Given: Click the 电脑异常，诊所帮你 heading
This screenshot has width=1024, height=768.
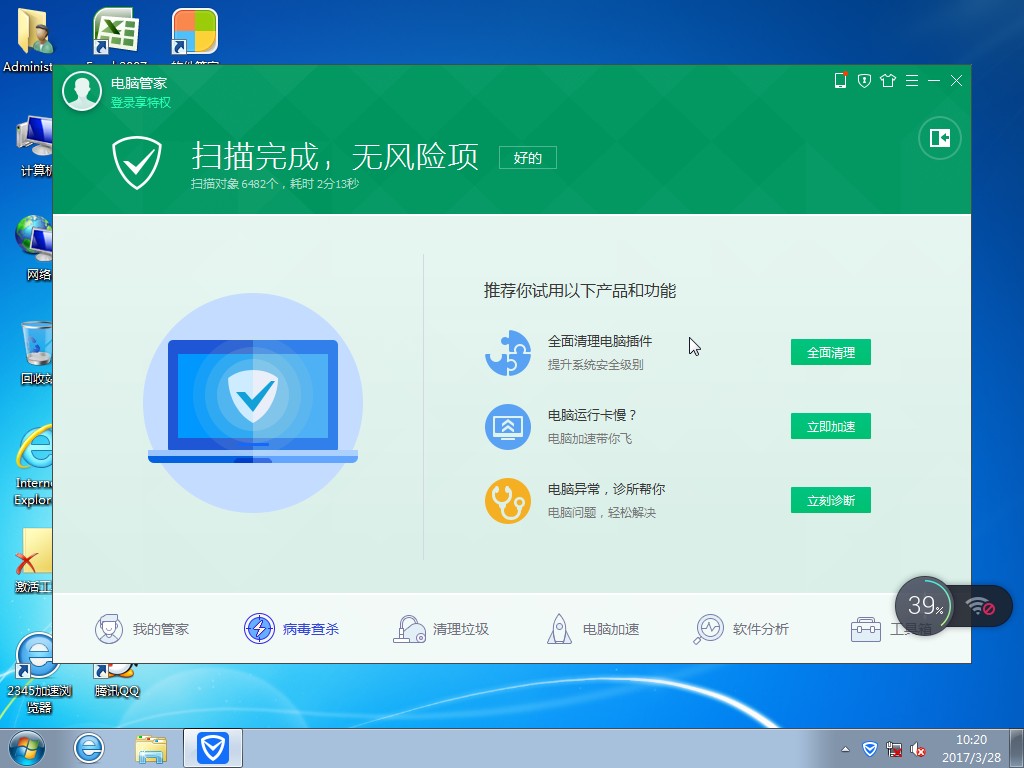Looking at the screenshot, I should [606, 488].
